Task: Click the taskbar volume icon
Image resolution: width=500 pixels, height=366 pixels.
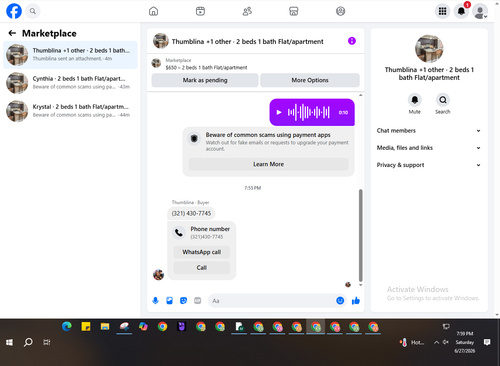Action: coord(445,342)
